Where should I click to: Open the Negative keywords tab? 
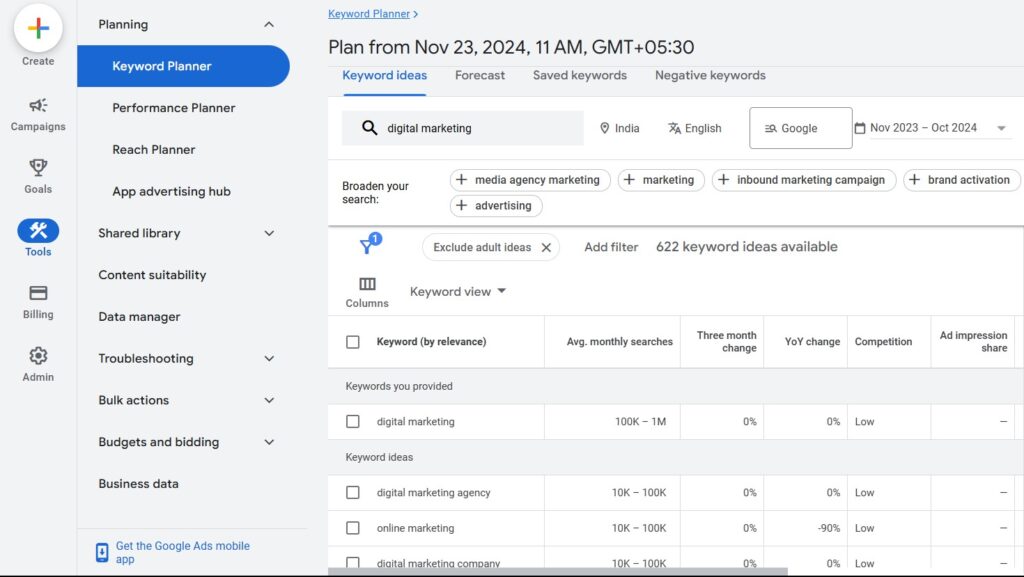710,76
